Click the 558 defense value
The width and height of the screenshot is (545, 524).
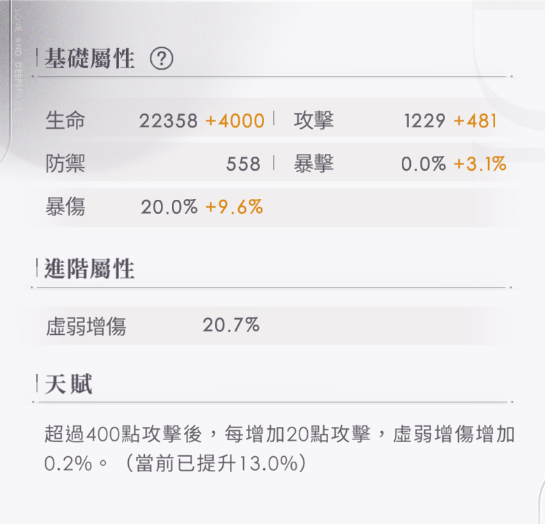[243, 164]
